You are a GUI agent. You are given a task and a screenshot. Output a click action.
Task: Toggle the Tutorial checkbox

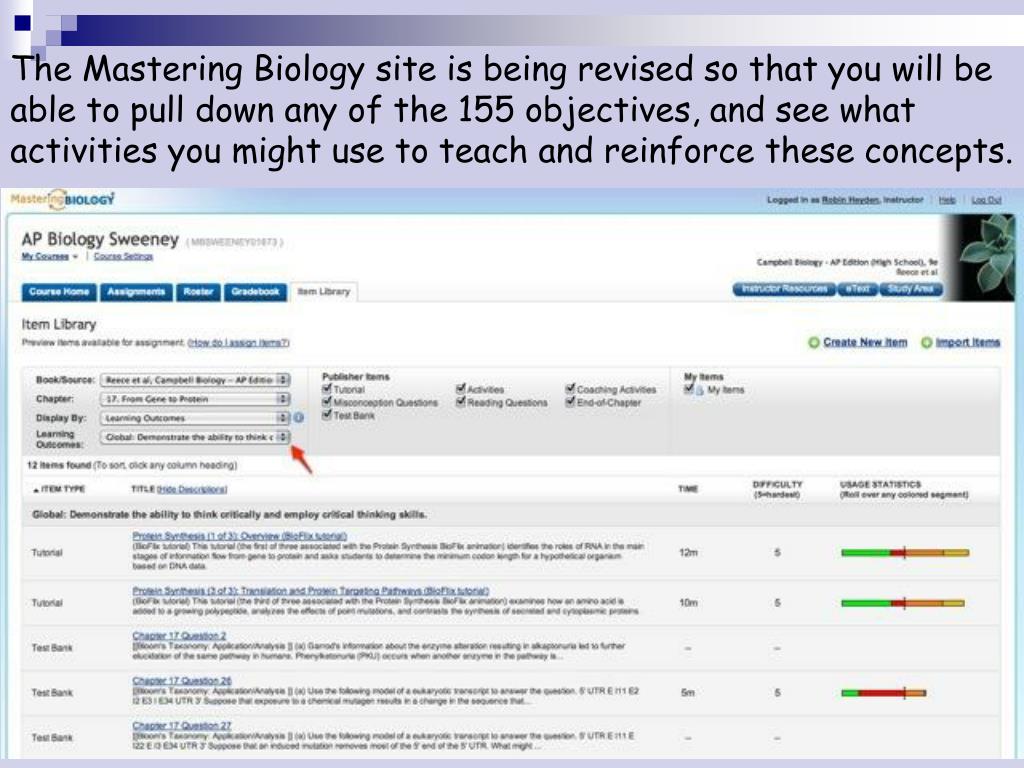click(327, 389)
